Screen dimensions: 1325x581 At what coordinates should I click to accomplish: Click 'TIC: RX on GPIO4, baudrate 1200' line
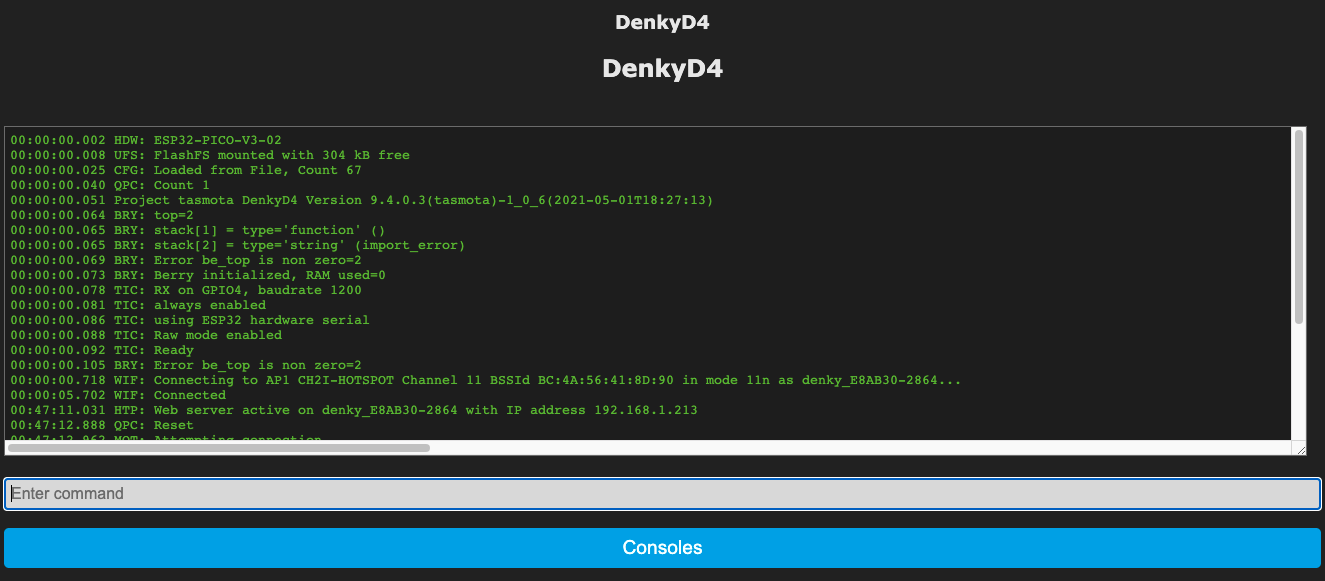[x=186, y=290]
